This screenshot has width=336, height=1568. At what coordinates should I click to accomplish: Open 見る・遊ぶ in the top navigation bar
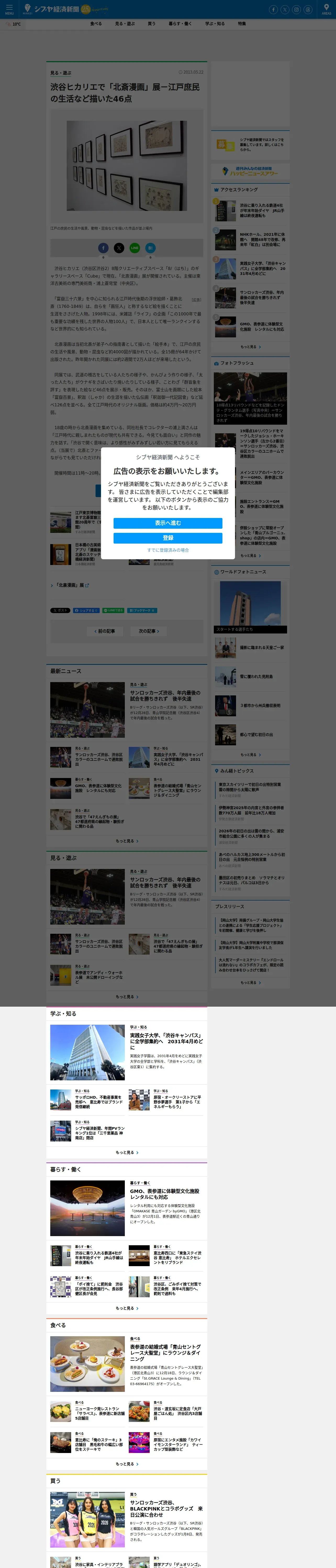point(125,24)
